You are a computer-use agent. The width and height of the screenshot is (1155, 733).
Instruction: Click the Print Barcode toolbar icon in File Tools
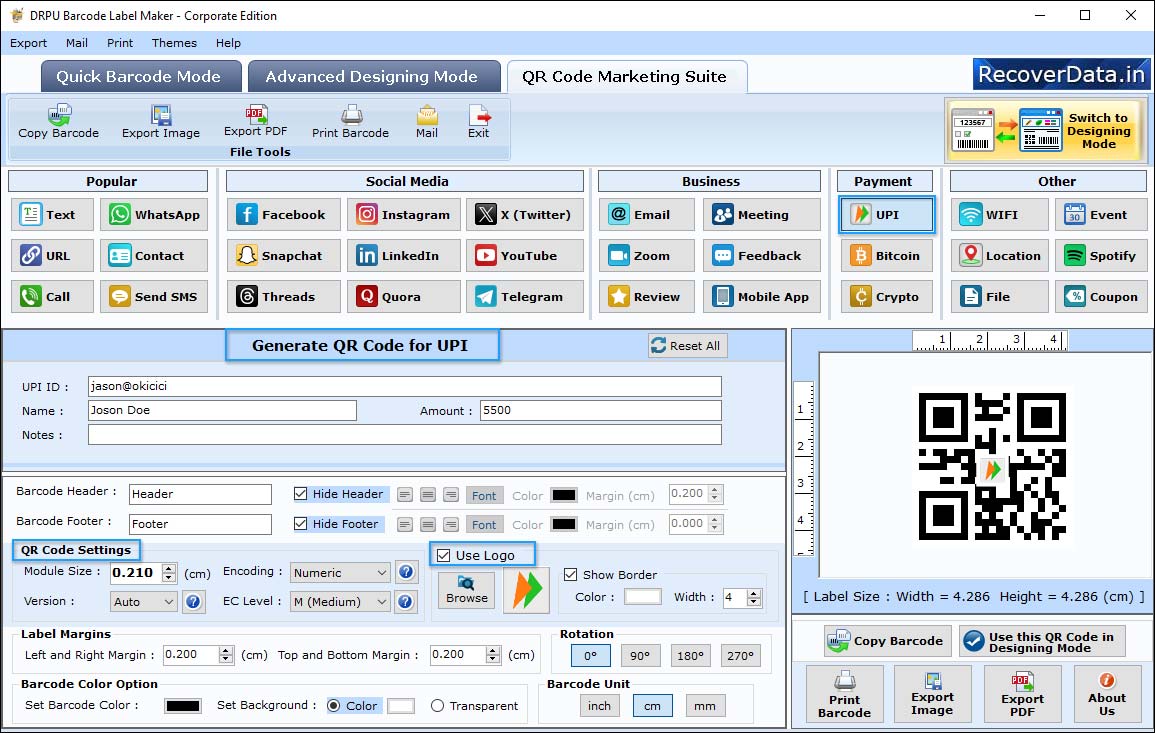click(350, 122)
